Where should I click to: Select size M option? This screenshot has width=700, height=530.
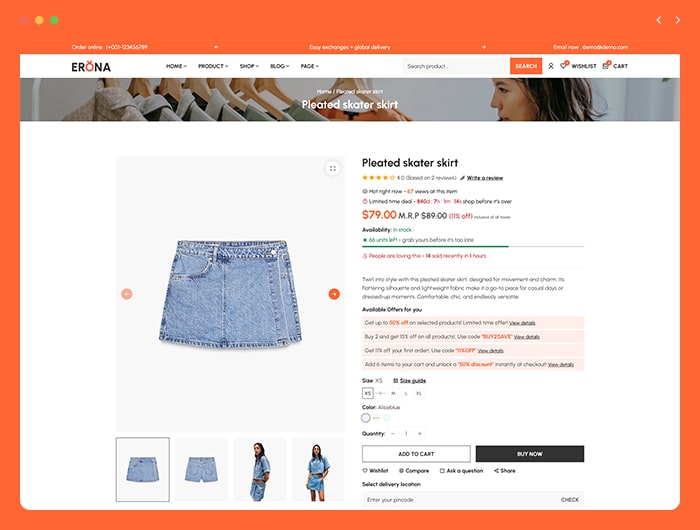(x=393, y=393)
